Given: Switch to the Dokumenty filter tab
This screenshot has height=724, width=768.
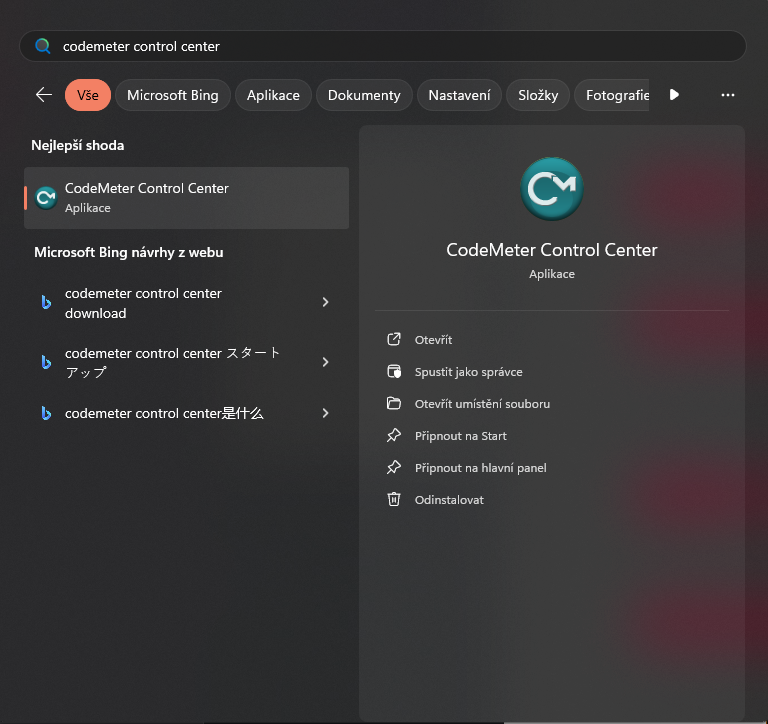Looking at the screenshot, I should click(x=364, y=95).
